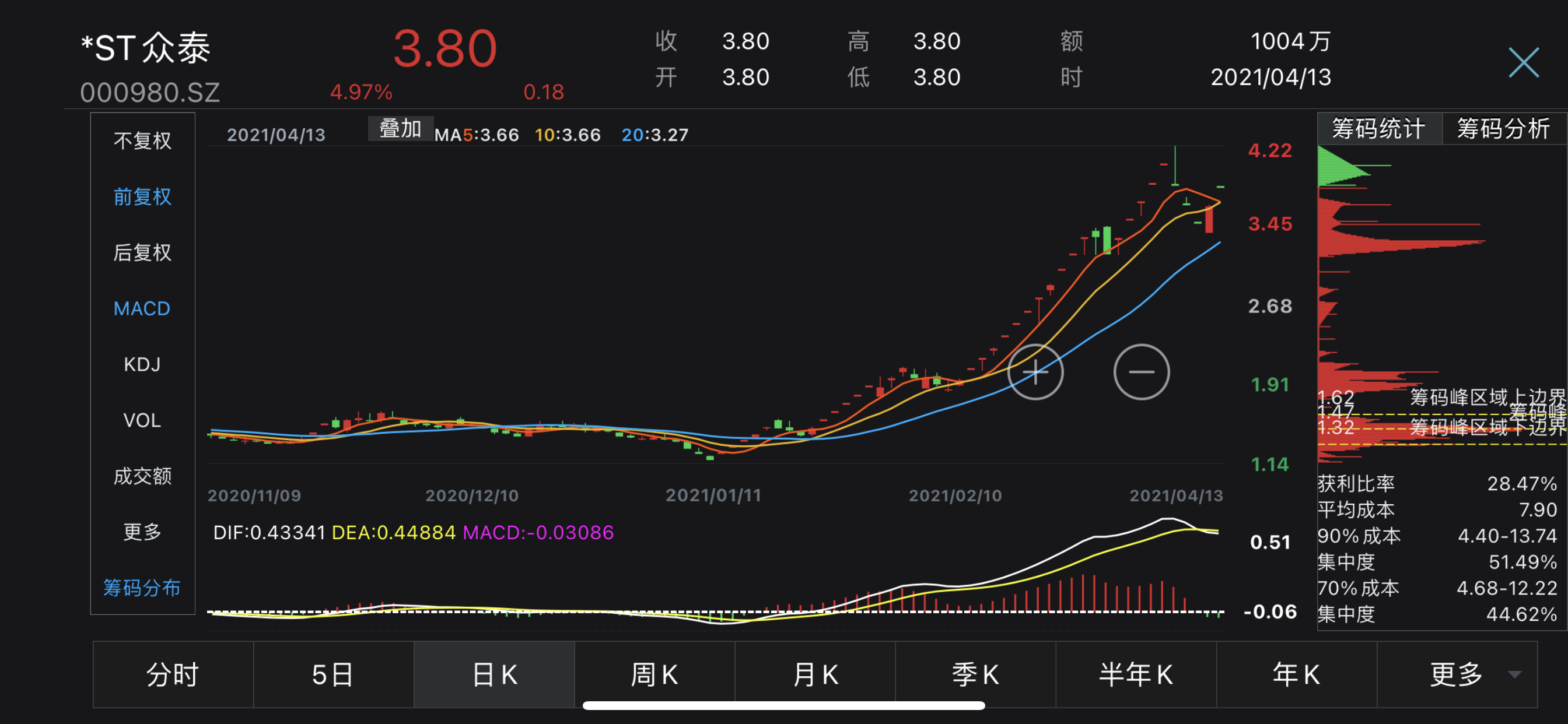The width and height of the screenshot is (1568, 724).
Task: Toggle 筹码分布 chip distribution panel
Action: (142, 588)
